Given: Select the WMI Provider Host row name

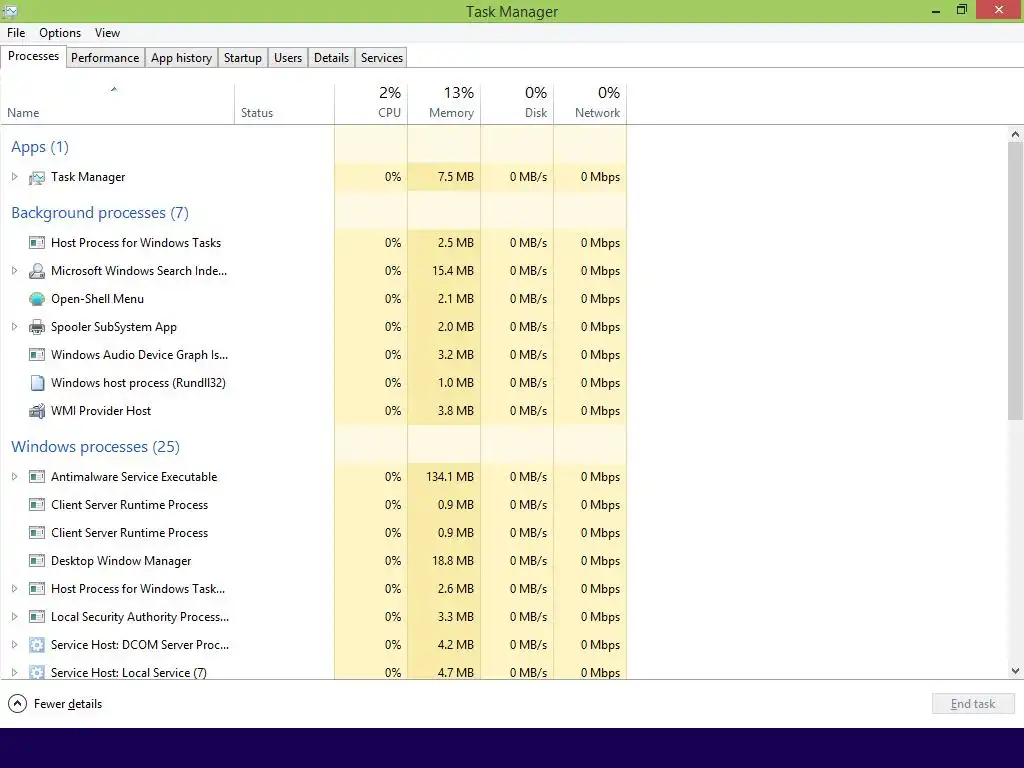Looking at the screenshot, I should pyautogui.click(x=101, y=411).
